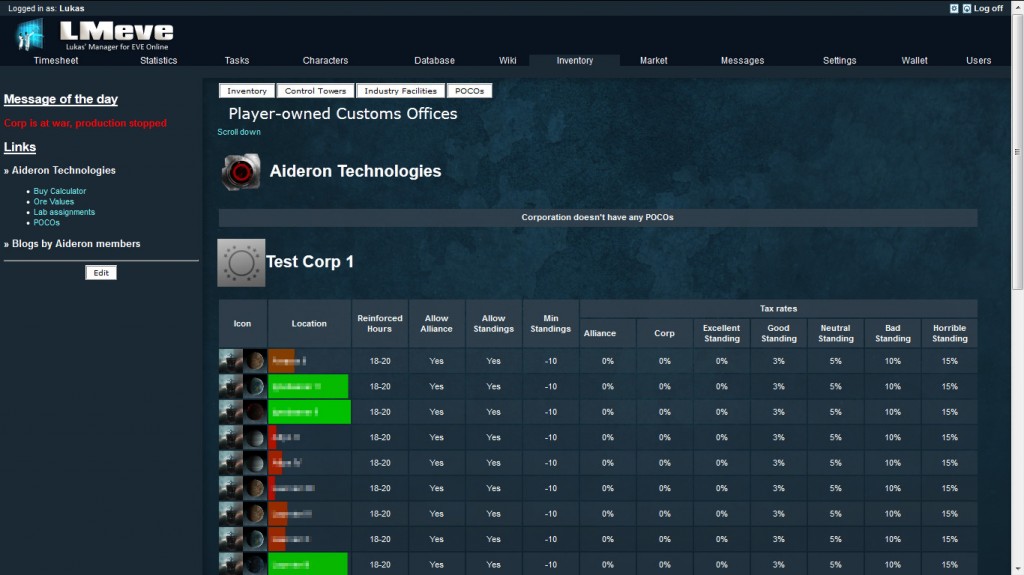The height and width of the screenshot is (575, 1024).
Task: Open the Market section
Action: point(654,60)
